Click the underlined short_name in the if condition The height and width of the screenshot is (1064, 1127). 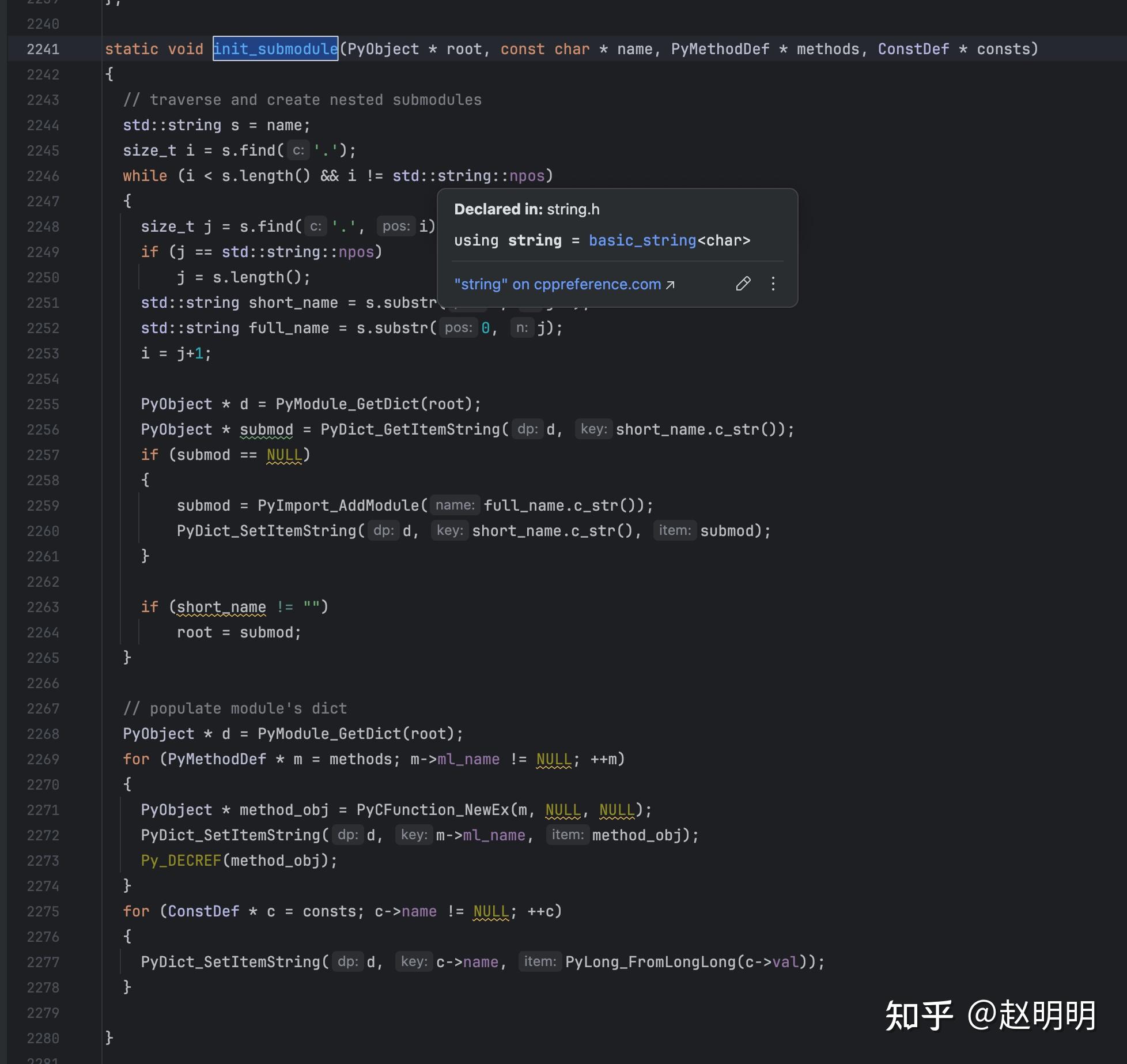point(221,606)
